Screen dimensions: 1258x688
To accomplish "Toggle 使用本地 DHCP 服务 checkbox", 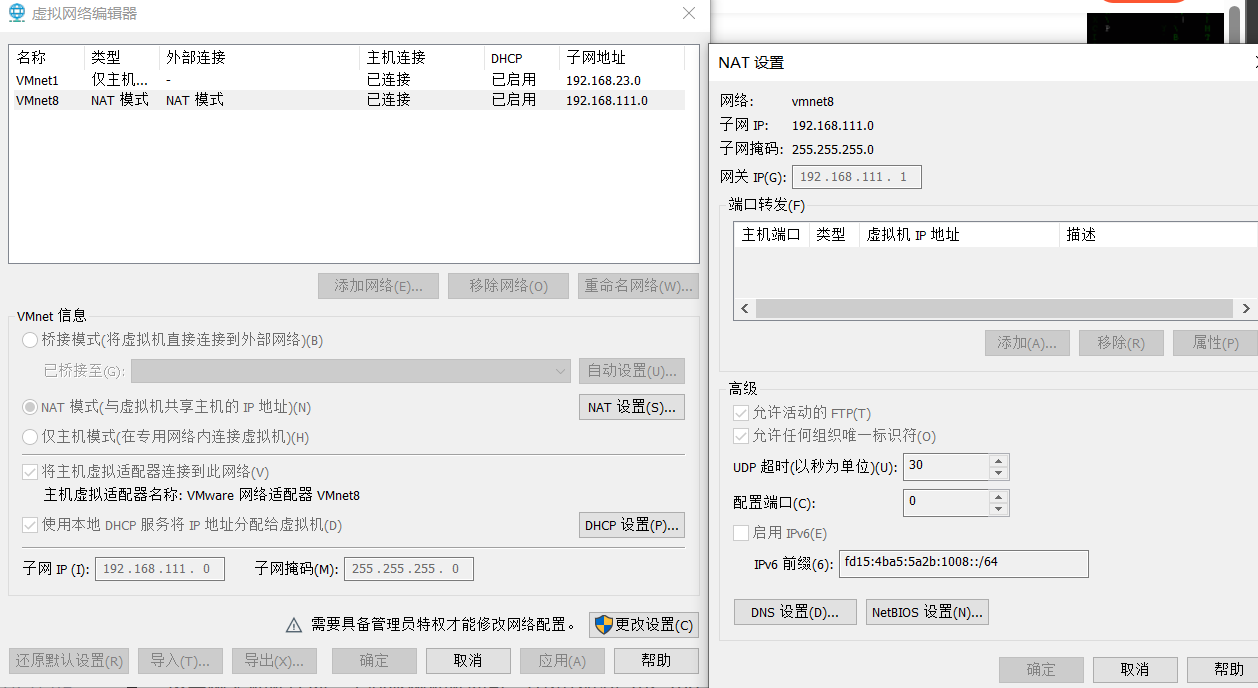I will point(30,525).
